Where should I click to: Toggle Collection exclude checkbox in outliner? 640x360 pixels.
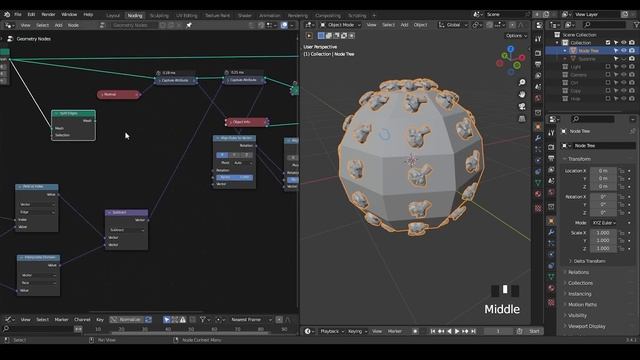point(608,42)
